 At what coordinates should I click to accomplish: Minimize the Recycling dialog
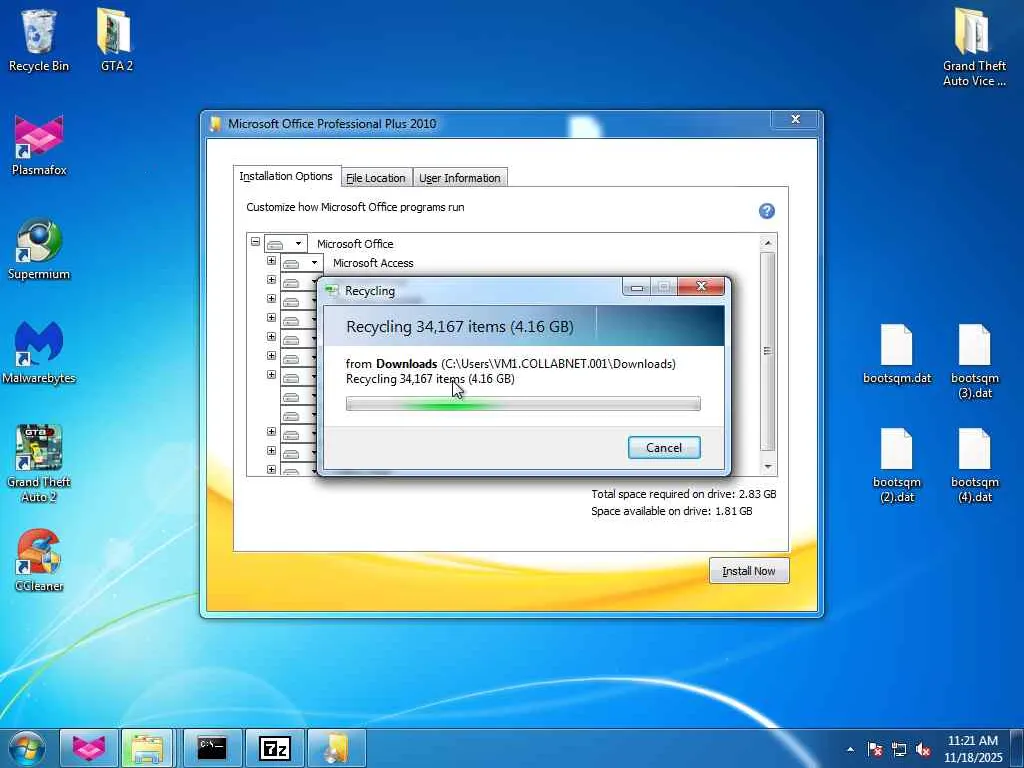click(x=636, y=287)
